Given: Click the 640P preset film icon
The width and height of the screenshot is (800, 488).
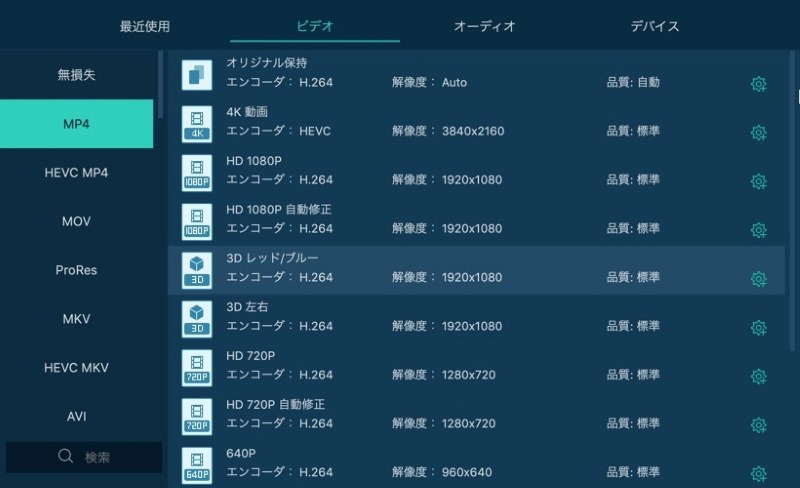Looking at the screenshot, I should pyautogui.click(x=197, y=465).
